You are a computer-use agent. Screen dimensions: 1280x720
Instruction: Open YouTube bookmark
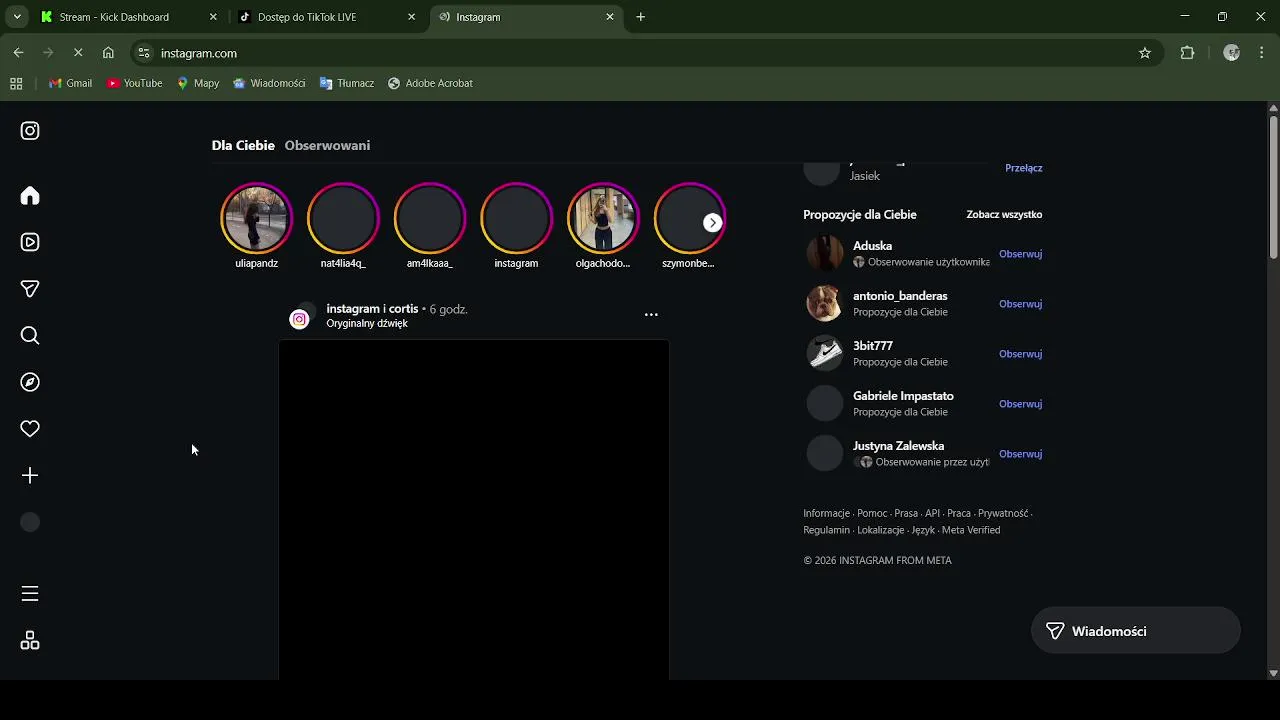[134, 83]
